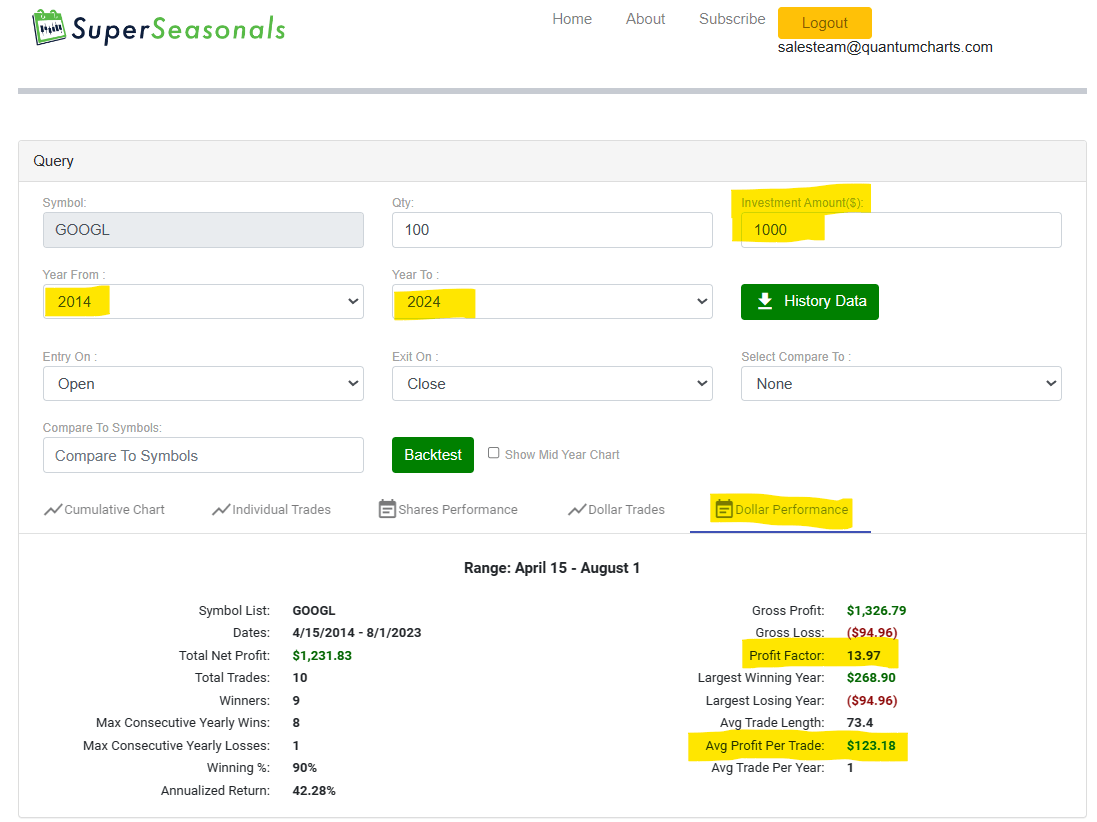Click the account email salesteam@quantumcharts.com

coord(885,47)
